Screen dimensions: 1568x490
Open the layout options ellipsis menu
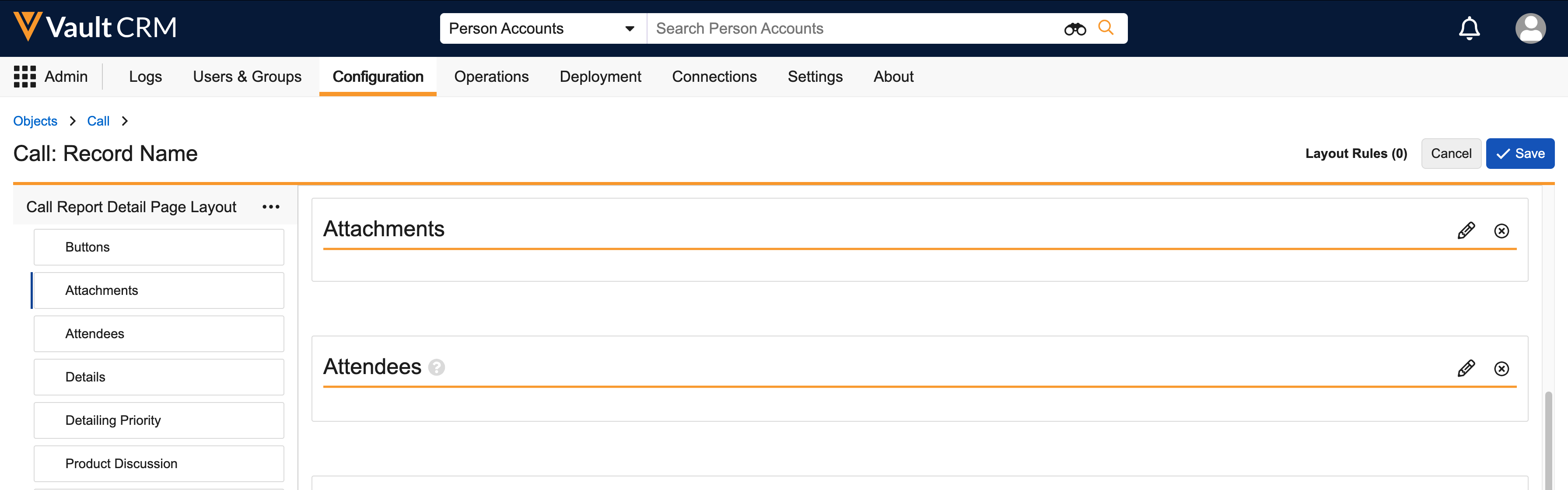[x=271, y=207]
